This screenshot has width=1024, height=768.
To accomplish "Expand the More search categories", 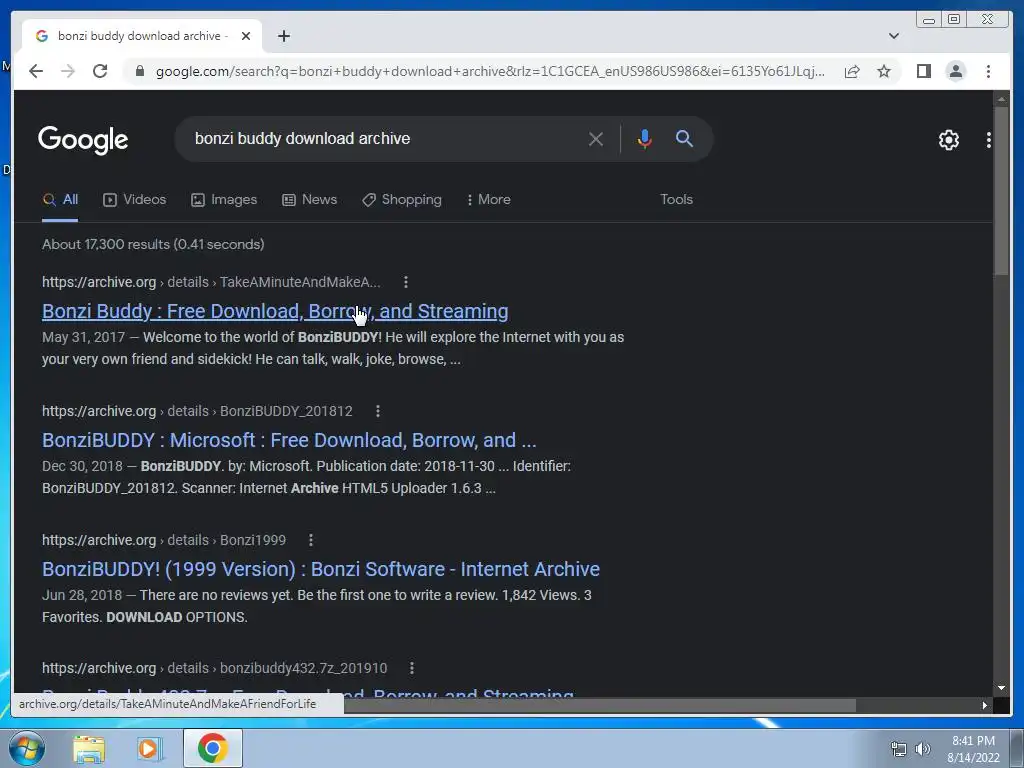I will click(x=488, y=200).
